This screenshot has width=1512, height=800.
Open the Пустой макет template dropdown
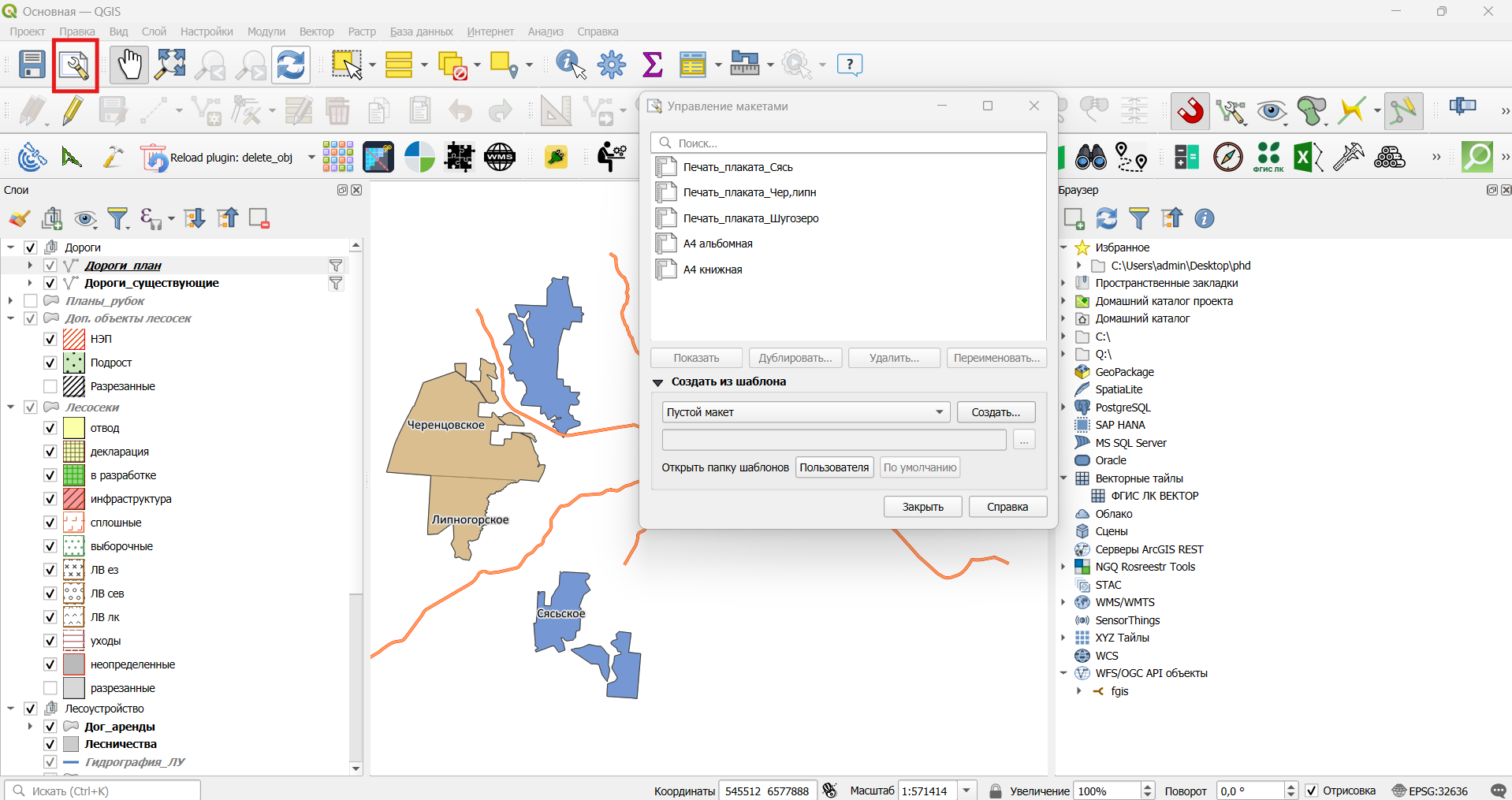coord(806,412)
